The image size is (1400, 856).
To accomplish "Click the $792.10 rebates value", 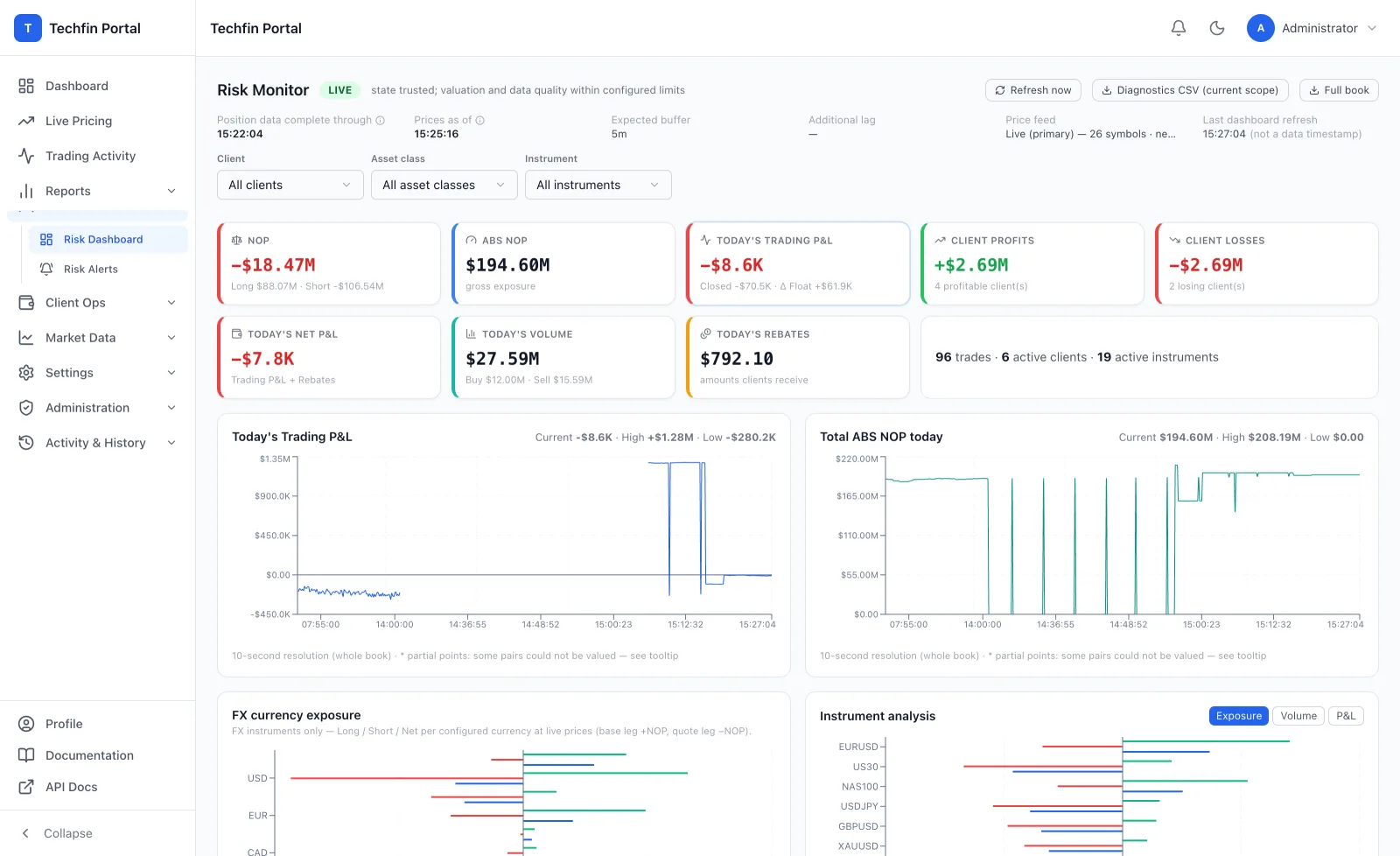I will [x=737, y=359].
